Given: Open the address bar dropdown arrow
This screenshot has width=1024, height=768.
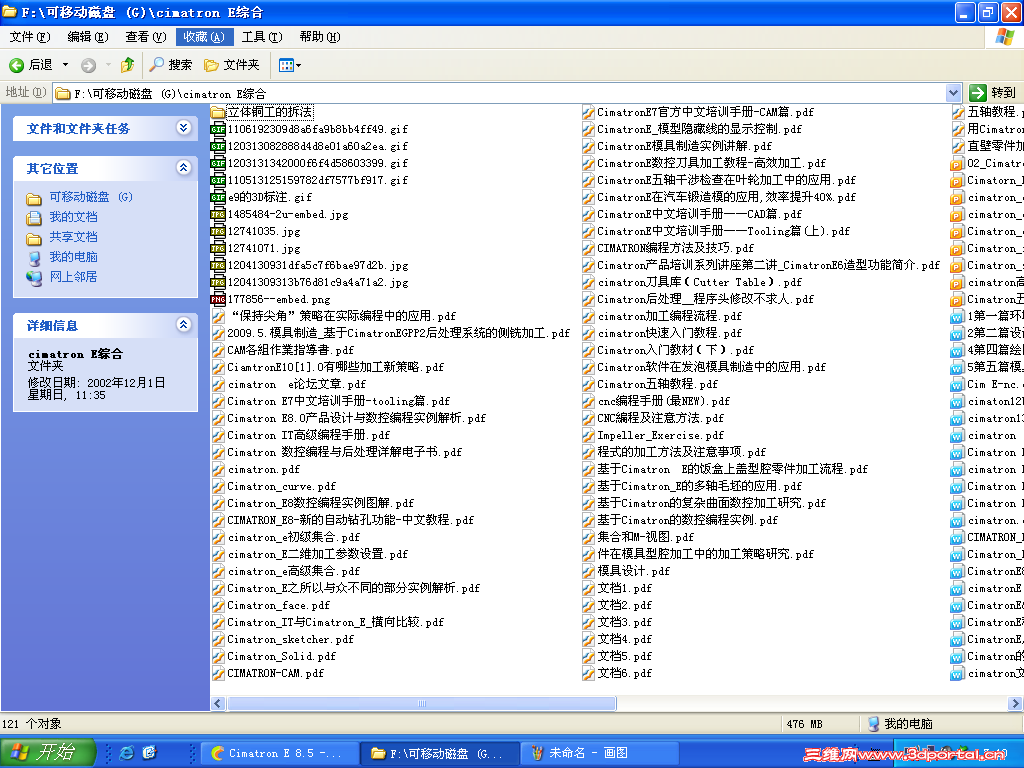Looking at the screenshot, I should tap(953, 93).
